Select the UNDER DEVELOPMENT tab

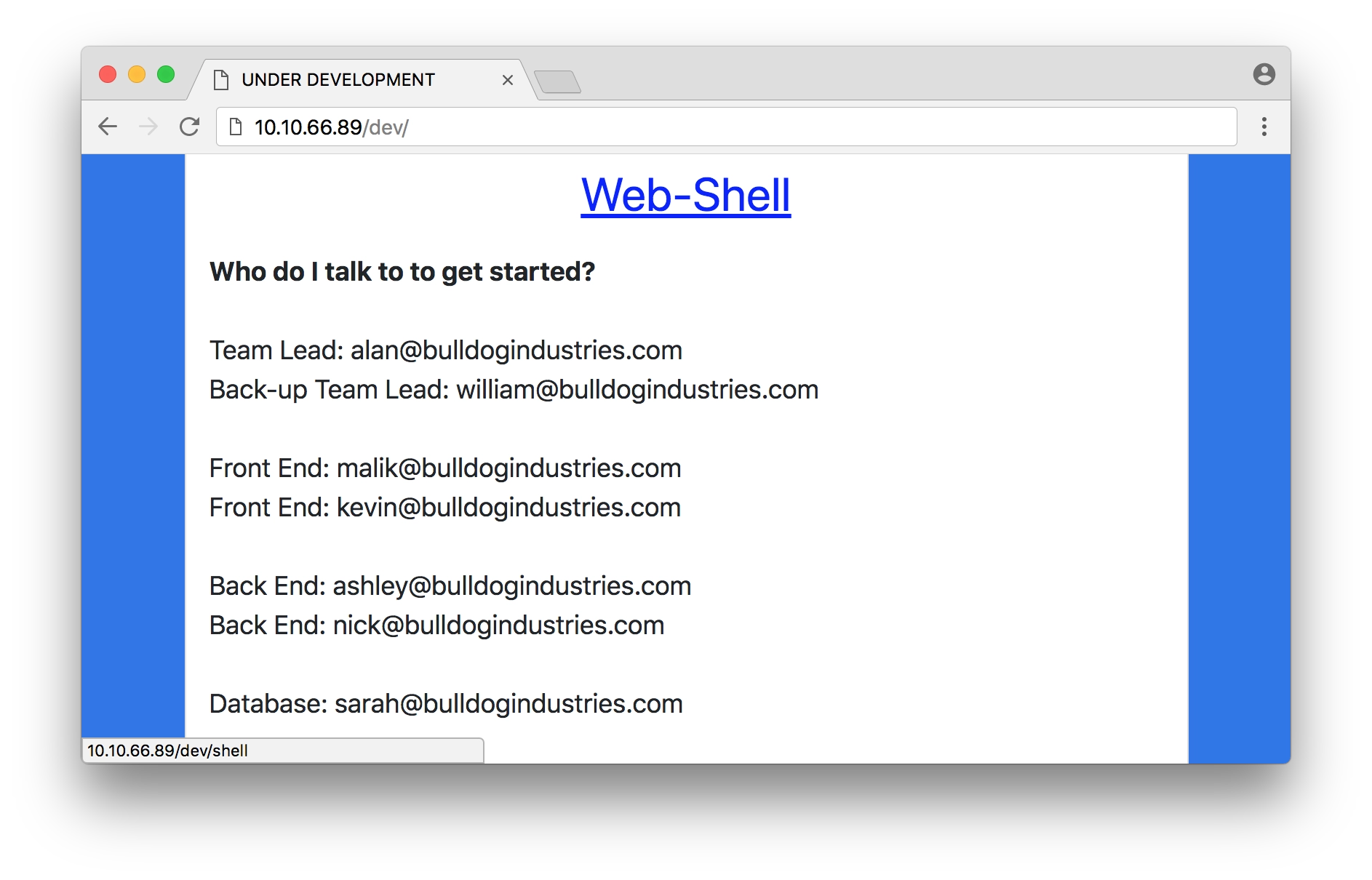(338, 80)
